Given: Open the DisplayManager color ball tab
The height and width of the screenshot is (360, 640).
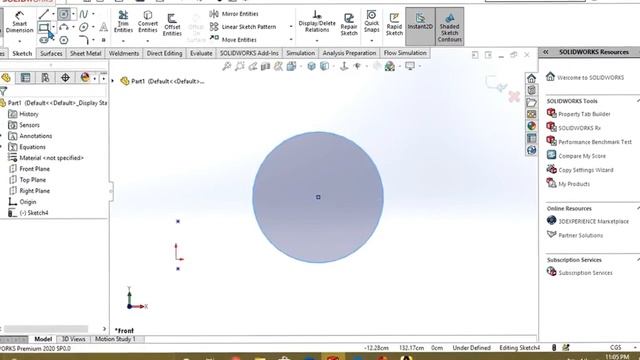Looking at the screenshot, I should 84,78.
